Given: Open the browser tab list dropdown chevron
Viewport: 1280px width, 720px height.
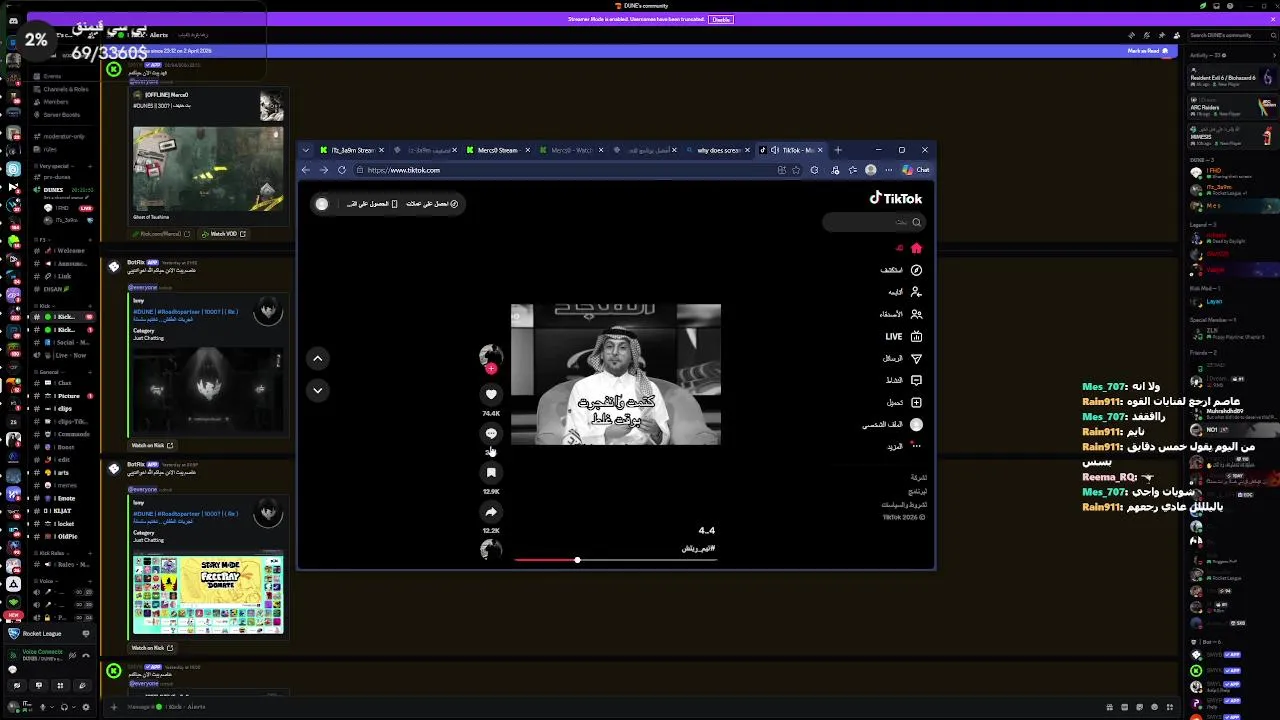Looking at the screenshot, I should point(308,150).
